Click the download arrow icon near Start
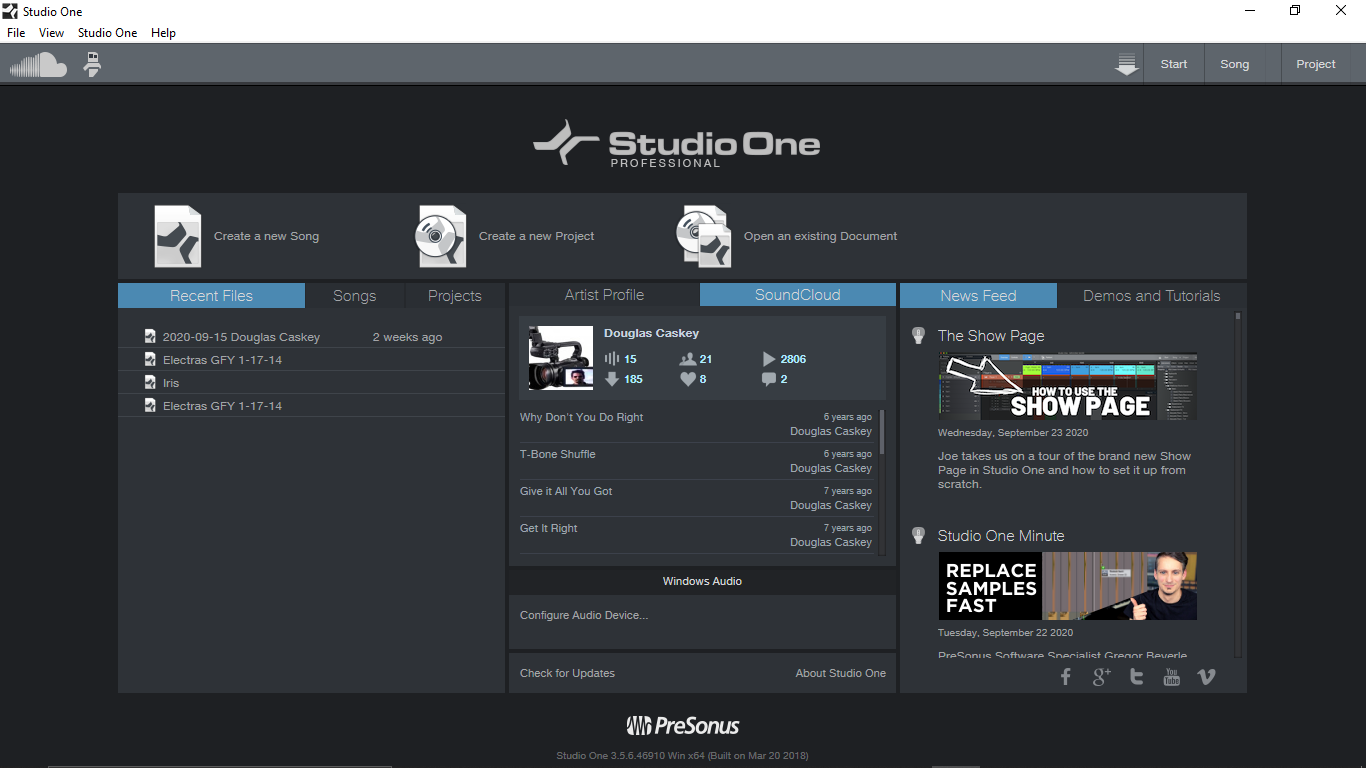 tap(1127, 65)
